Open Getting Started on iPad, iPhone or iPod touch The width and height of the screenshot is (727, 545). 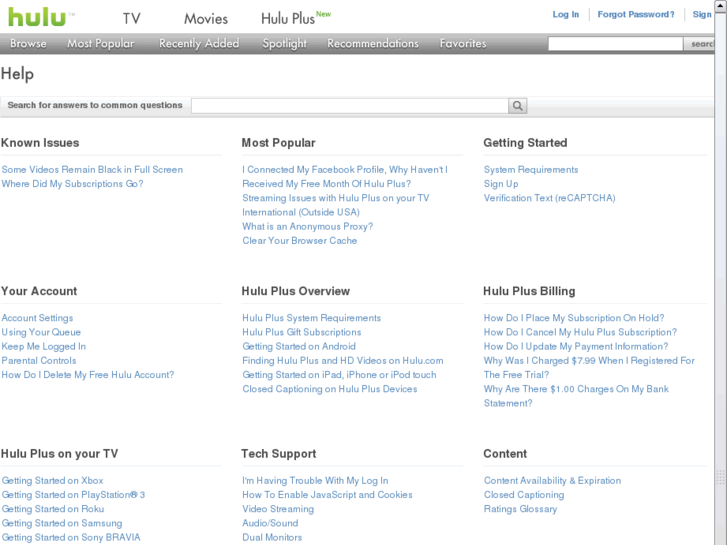pos(339,375)
